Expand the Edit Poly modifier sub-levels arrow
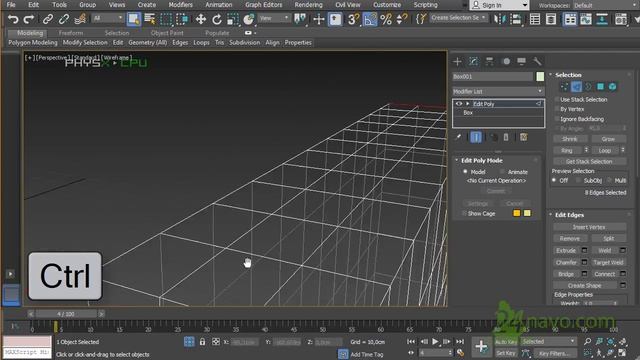The height and width of the screenshot is (360, 640). 468,104
